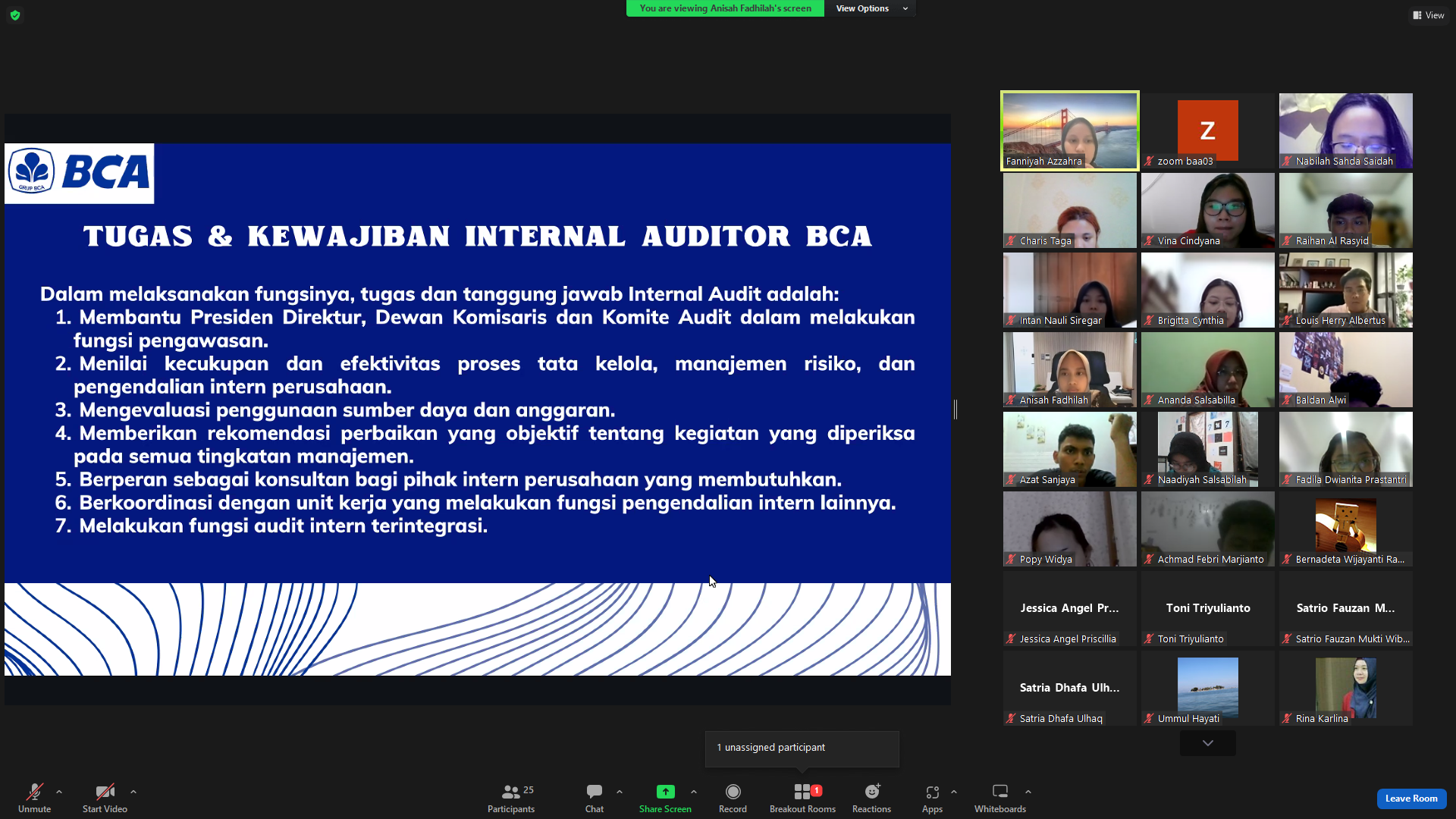Select the zoom baa03 participant tile

click(x=1208, y=130)
